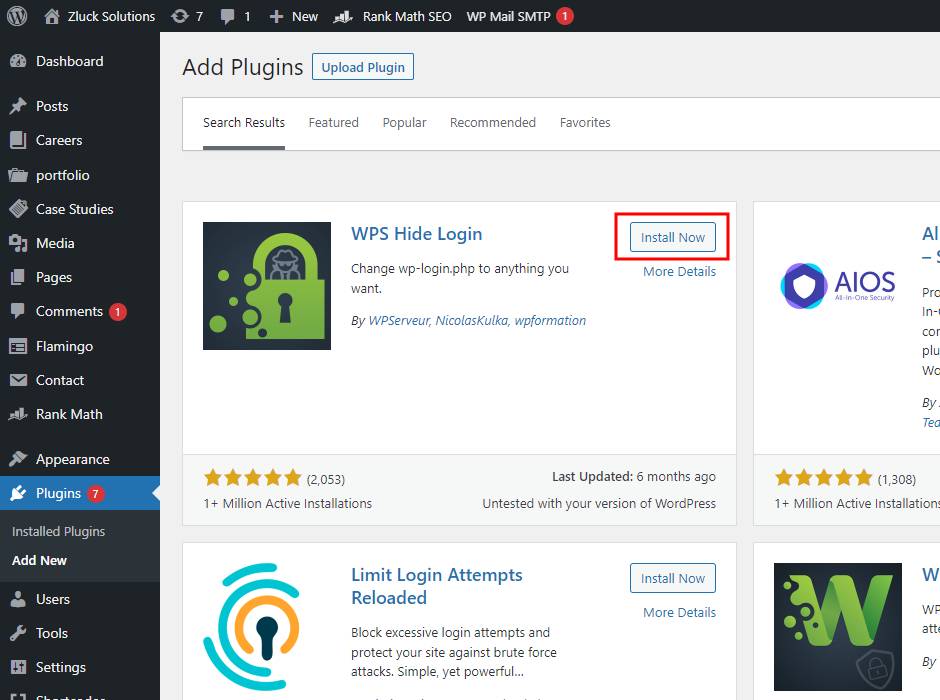This screenshot has height=700, width=940.
Task: Click the Comments speech bubble sidebar icon
Action: coord(19,311)
